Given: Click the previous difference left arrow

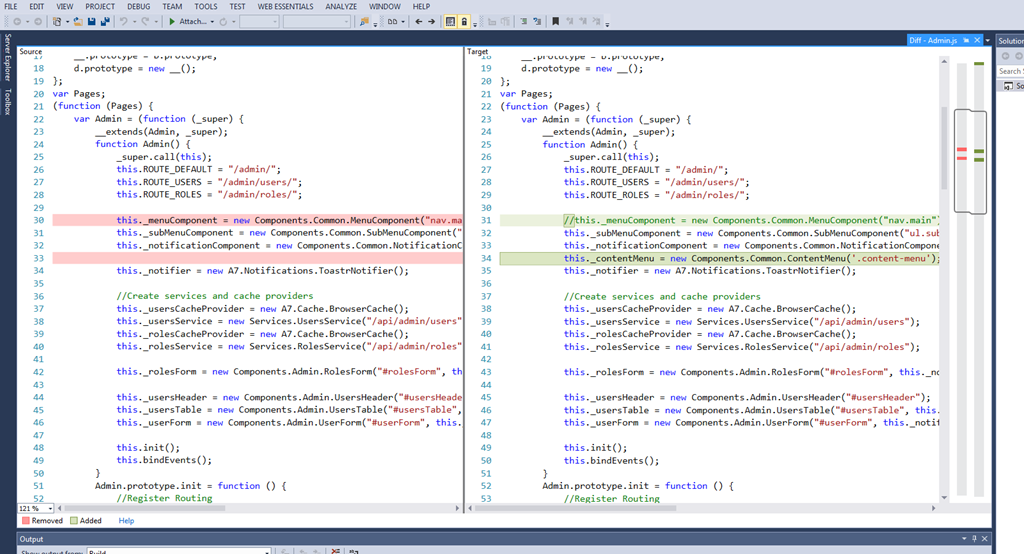Looking at the screenshot, I should [419, 22].
